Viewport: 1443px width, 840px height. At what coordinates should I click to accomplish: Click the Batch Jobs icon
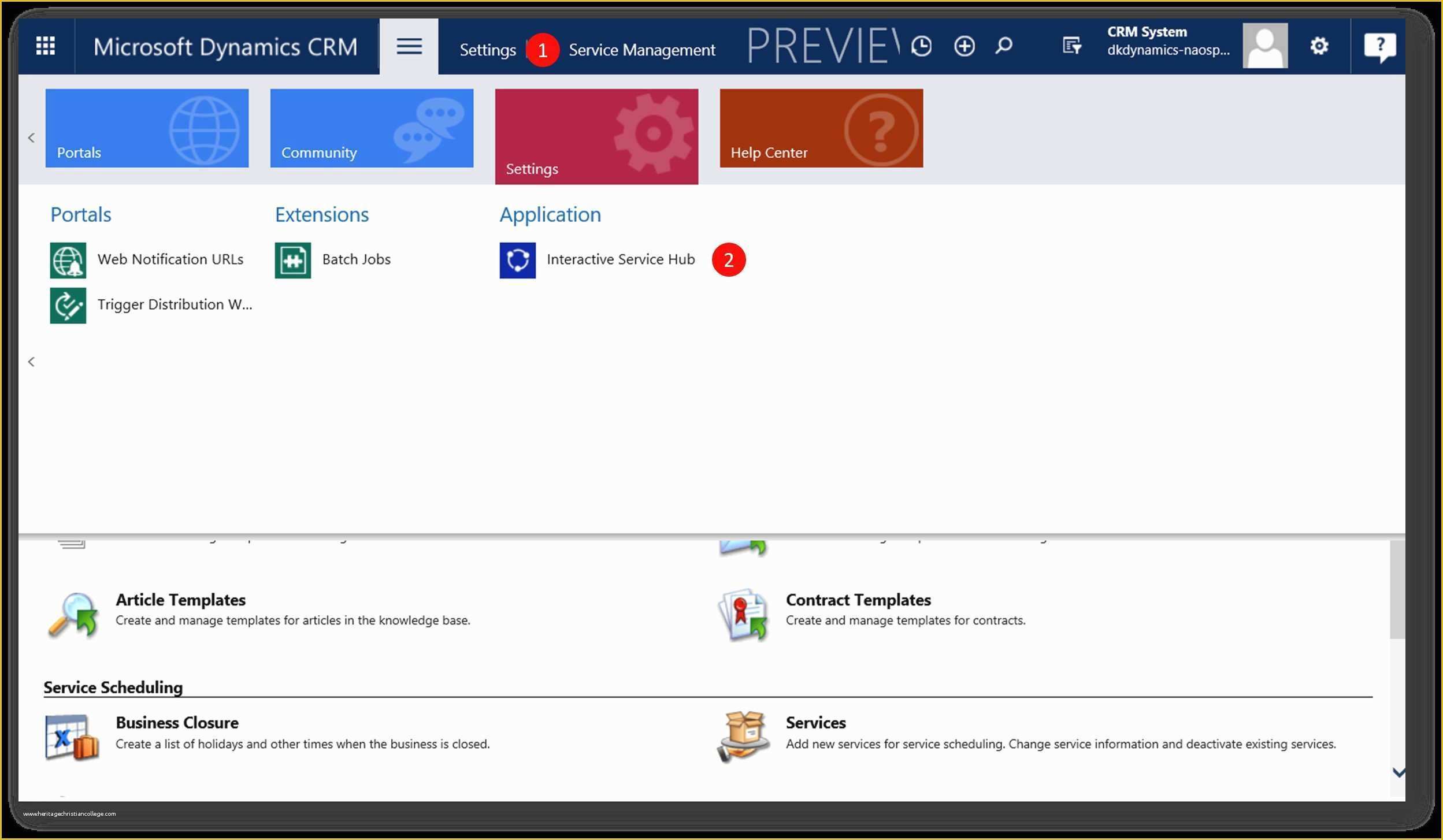[x=293, y=260]
